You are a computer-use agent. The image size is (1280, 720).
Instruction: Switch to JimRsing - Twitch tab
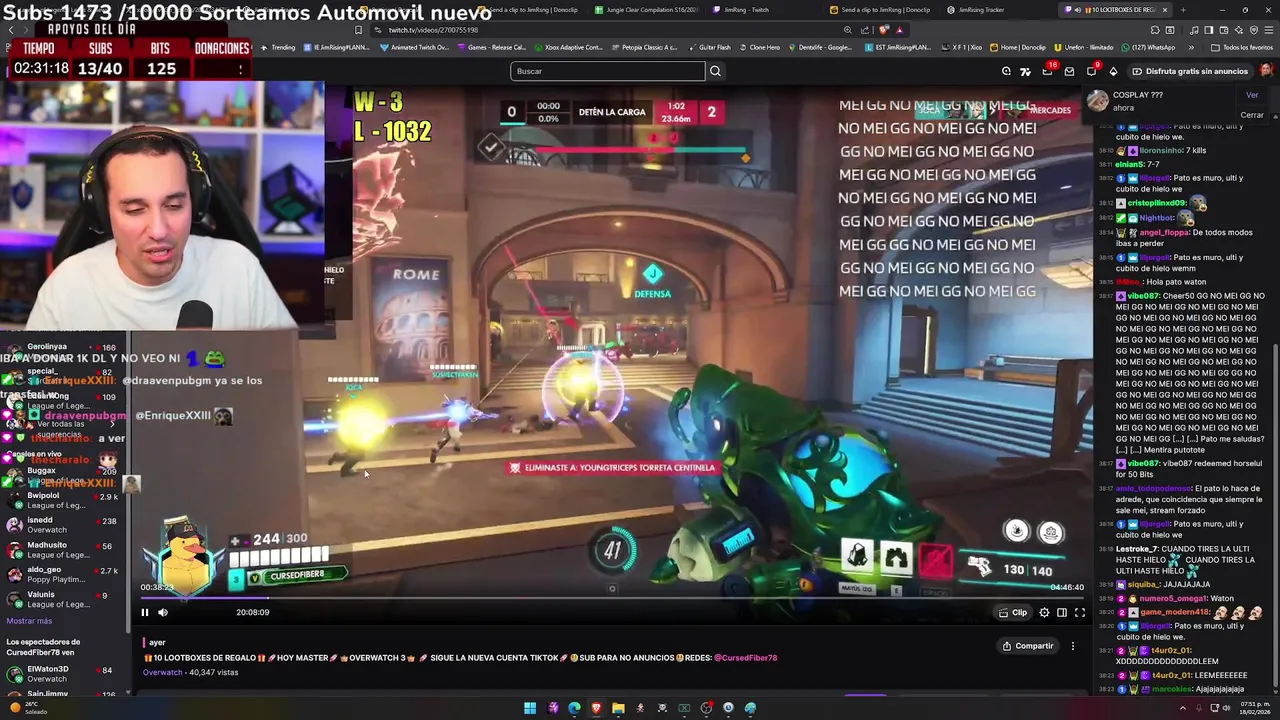[741, 10]
